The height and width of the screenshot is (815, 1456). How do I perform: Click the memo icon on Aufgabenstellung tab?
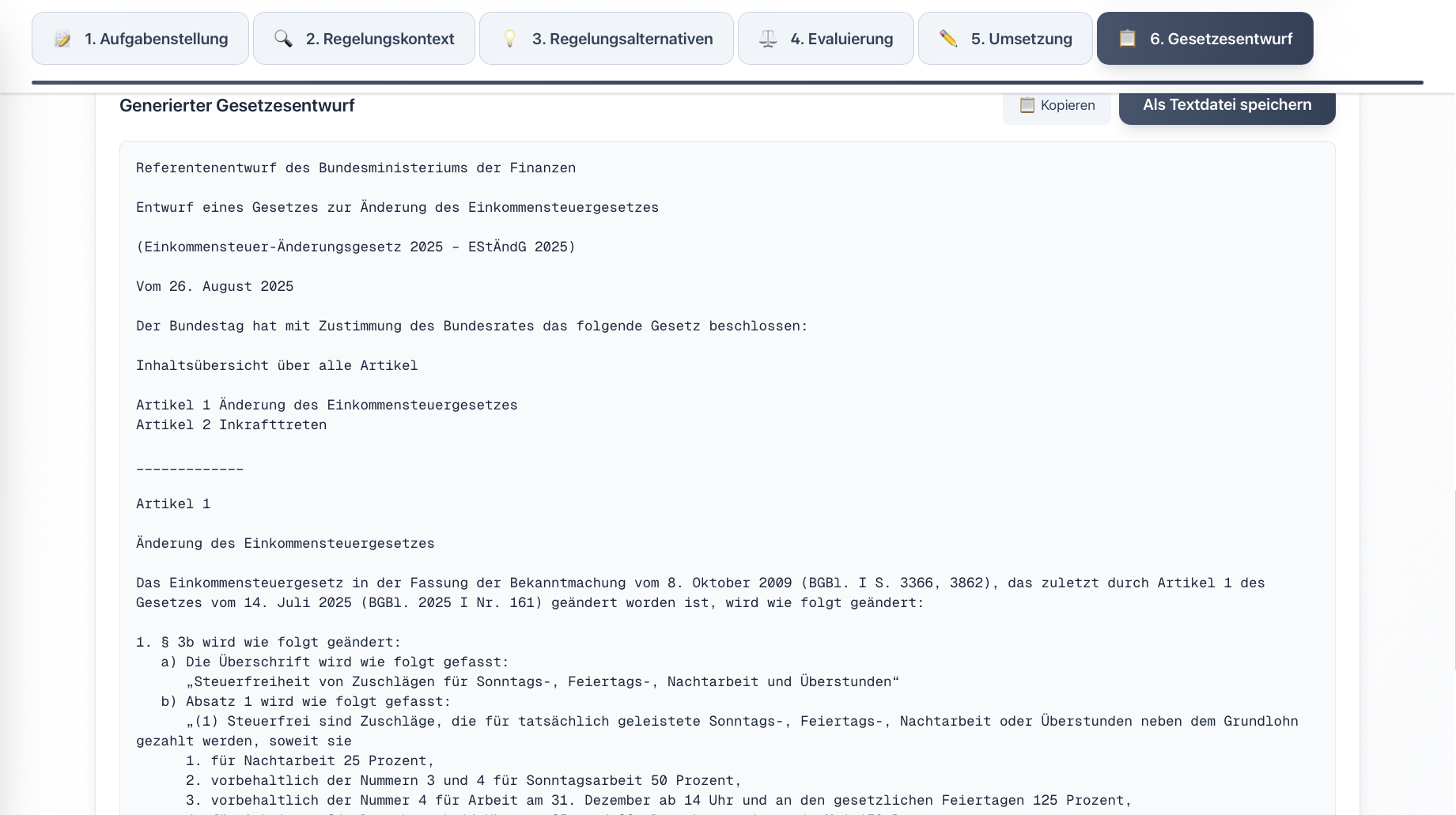pyautogui.click(x=62, y=38)
